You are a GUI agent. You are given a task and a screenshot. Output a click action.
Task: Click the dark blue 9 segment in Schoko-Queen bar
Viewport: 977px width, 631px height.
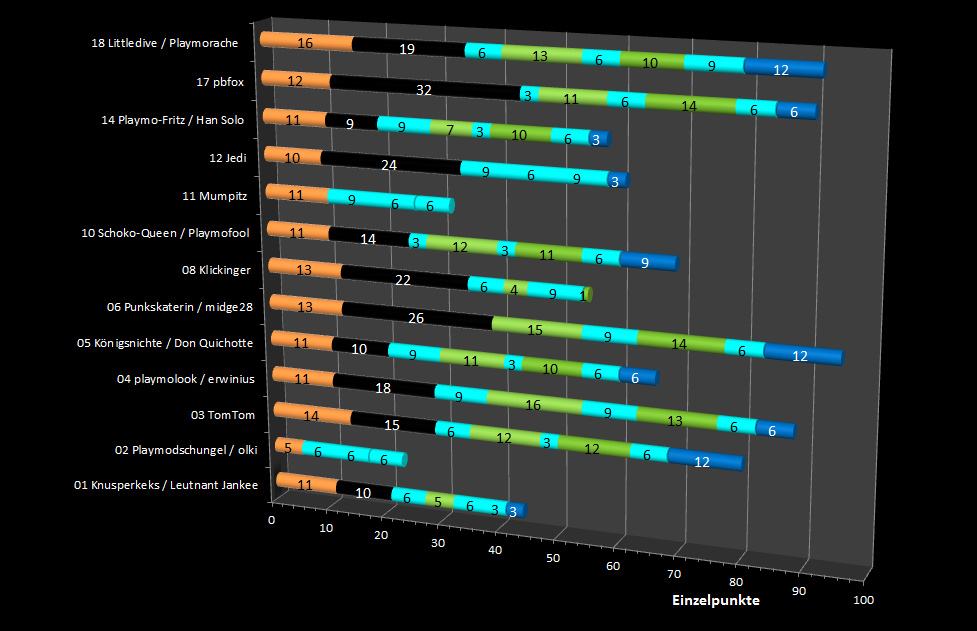click(646, 262)
